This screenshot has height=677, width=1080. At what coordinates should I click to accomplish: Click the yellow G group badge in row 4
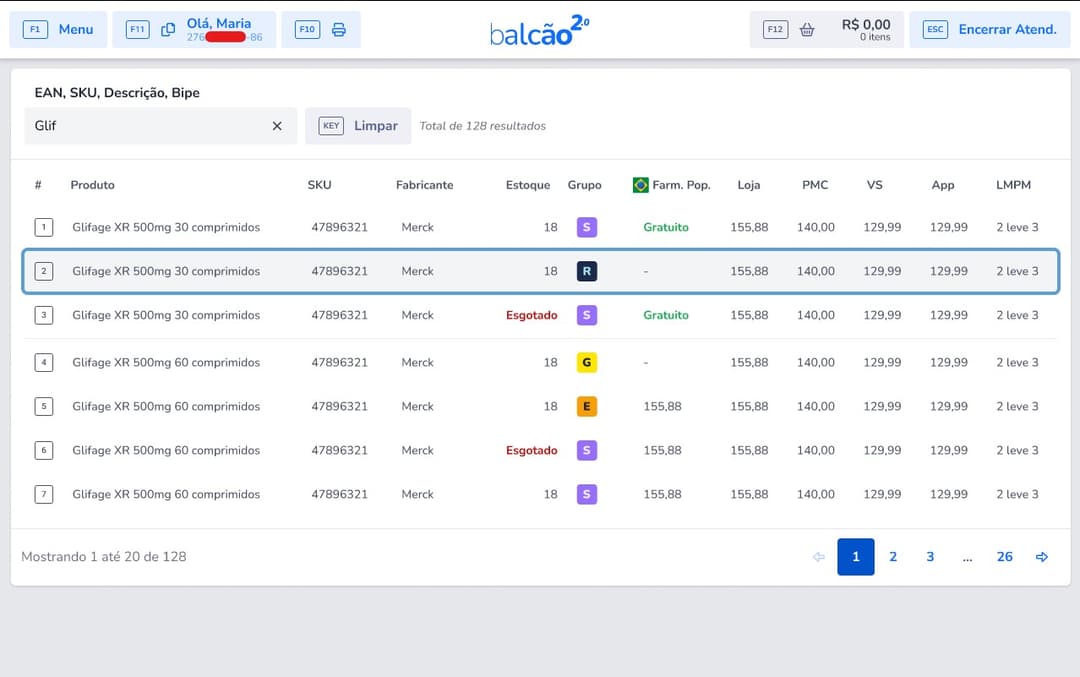click(587, 362)
